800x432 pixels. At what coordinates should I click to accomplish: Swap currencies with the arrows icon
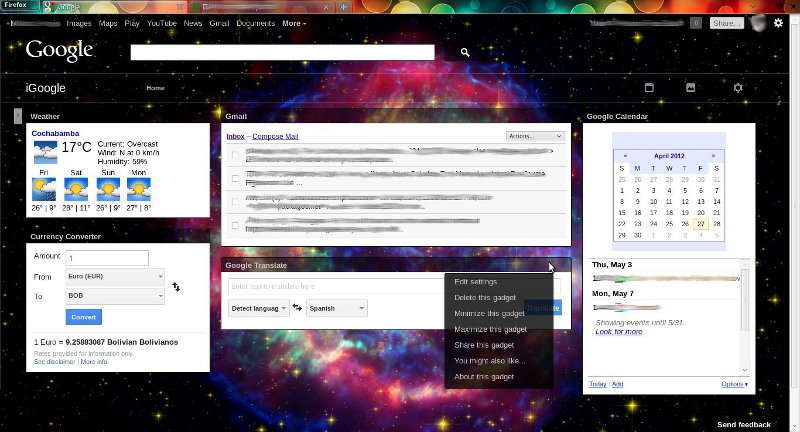point(176,287)
